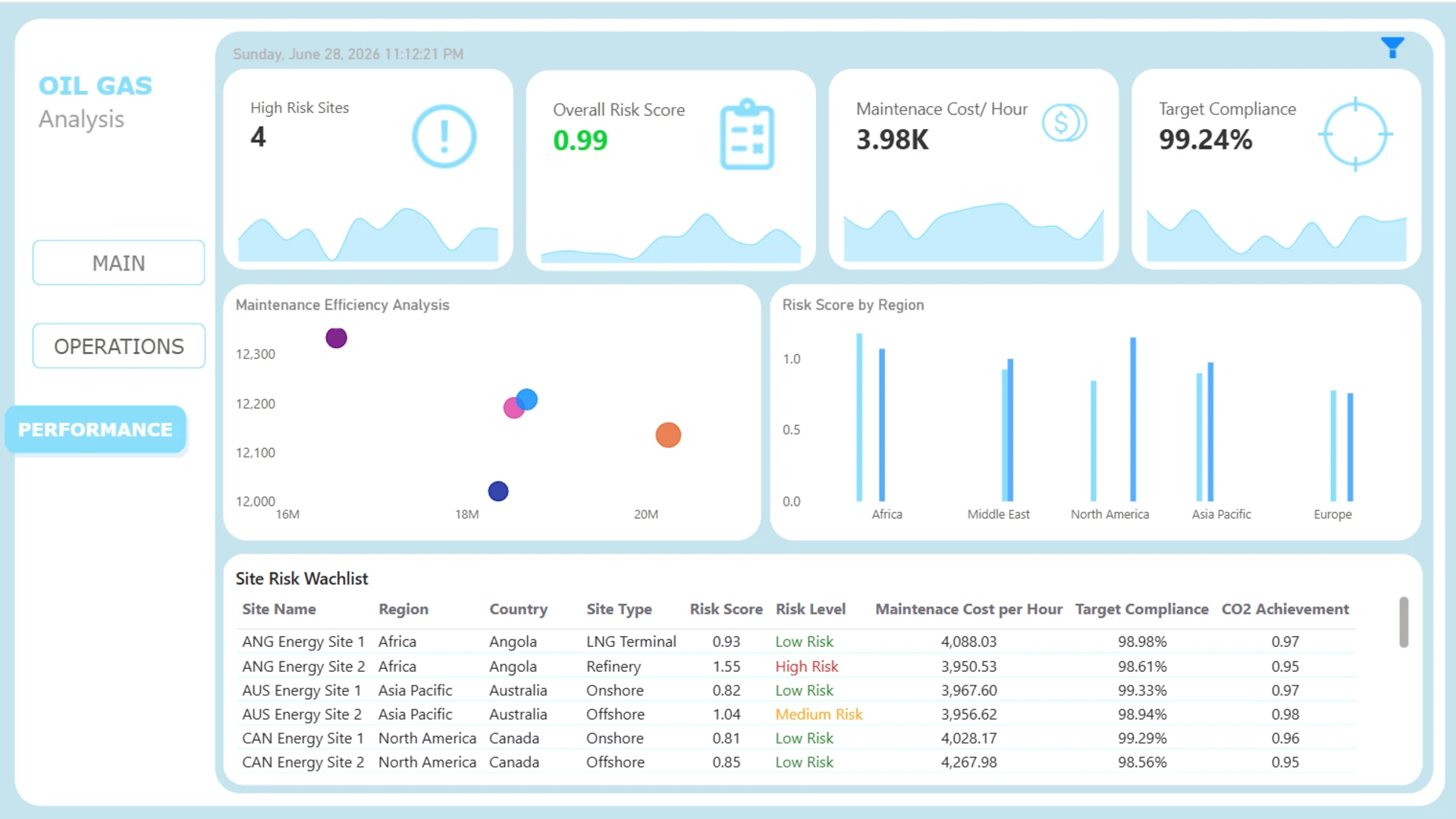The width and height of the screenshot is (1456, 819).
Task: Select the orange scatter point
Action: click(x=668, y=435)
